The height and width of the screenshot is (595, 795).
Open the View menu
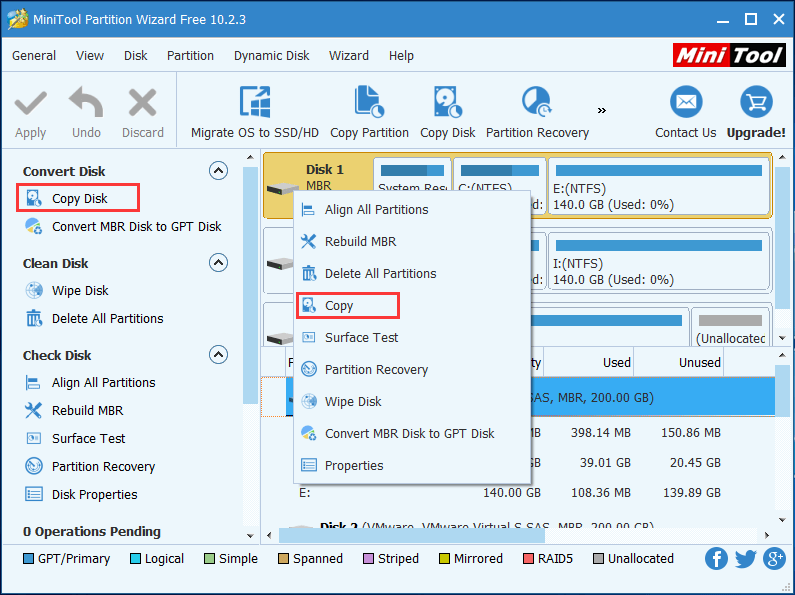click(90, 55)
